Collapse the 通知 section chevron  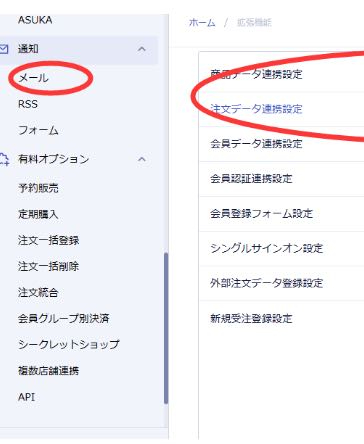coord(142,49)
